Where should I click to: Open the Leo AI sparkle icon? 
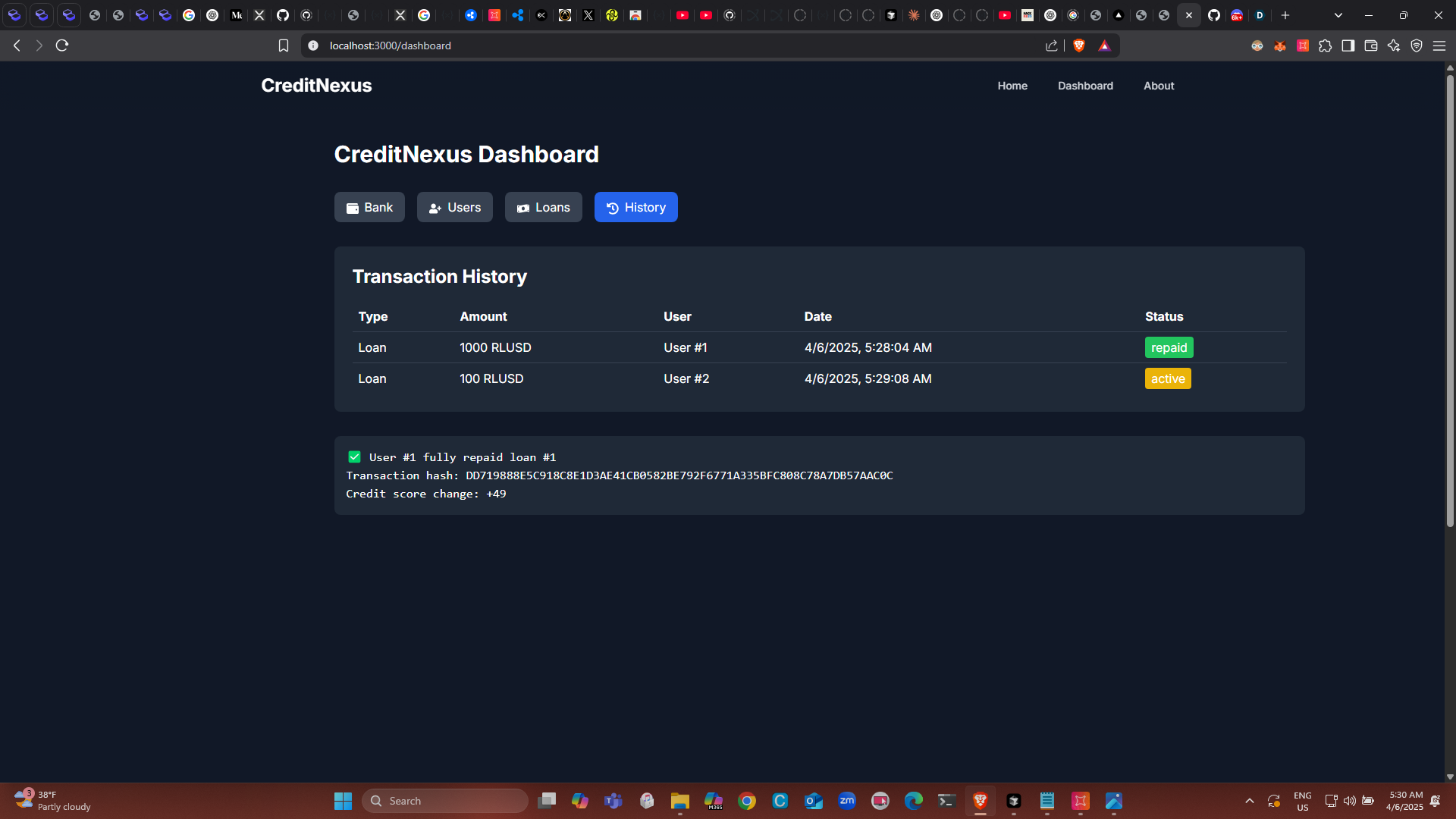coord(1393,45)
